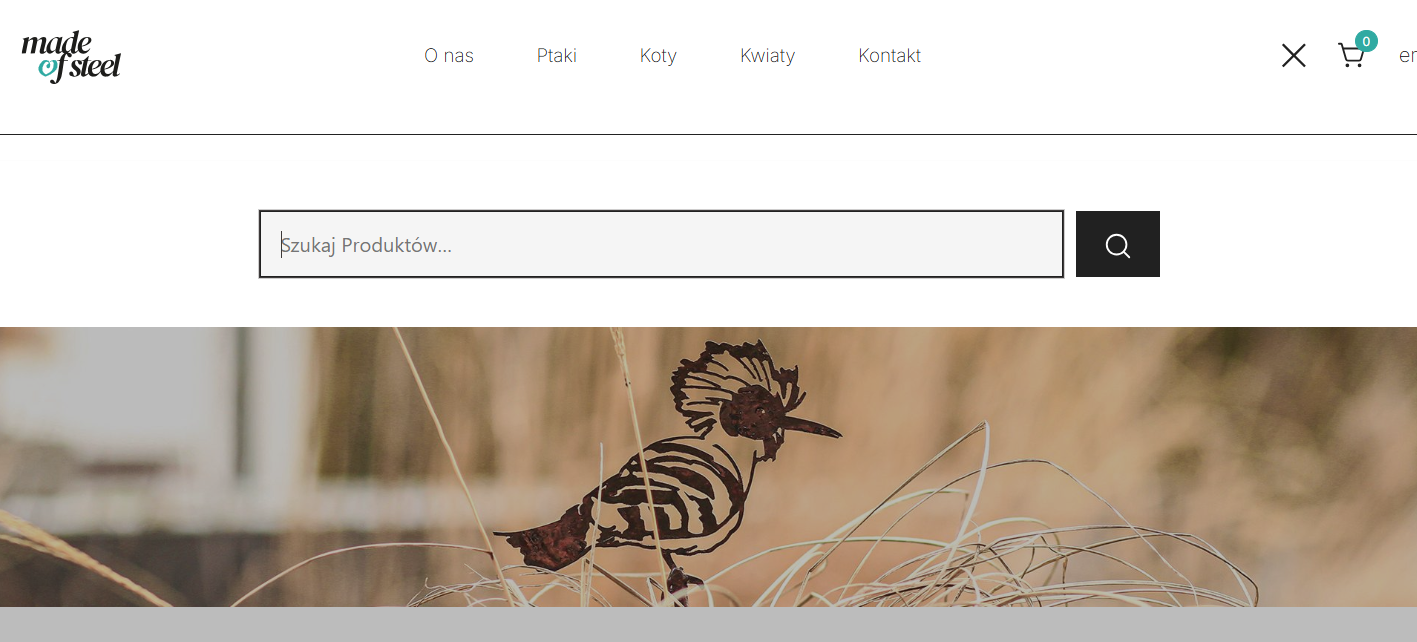1417x642 pixels.
Task: Open the Koty category page
Action: pyautogui.click(x=658, y=56)
